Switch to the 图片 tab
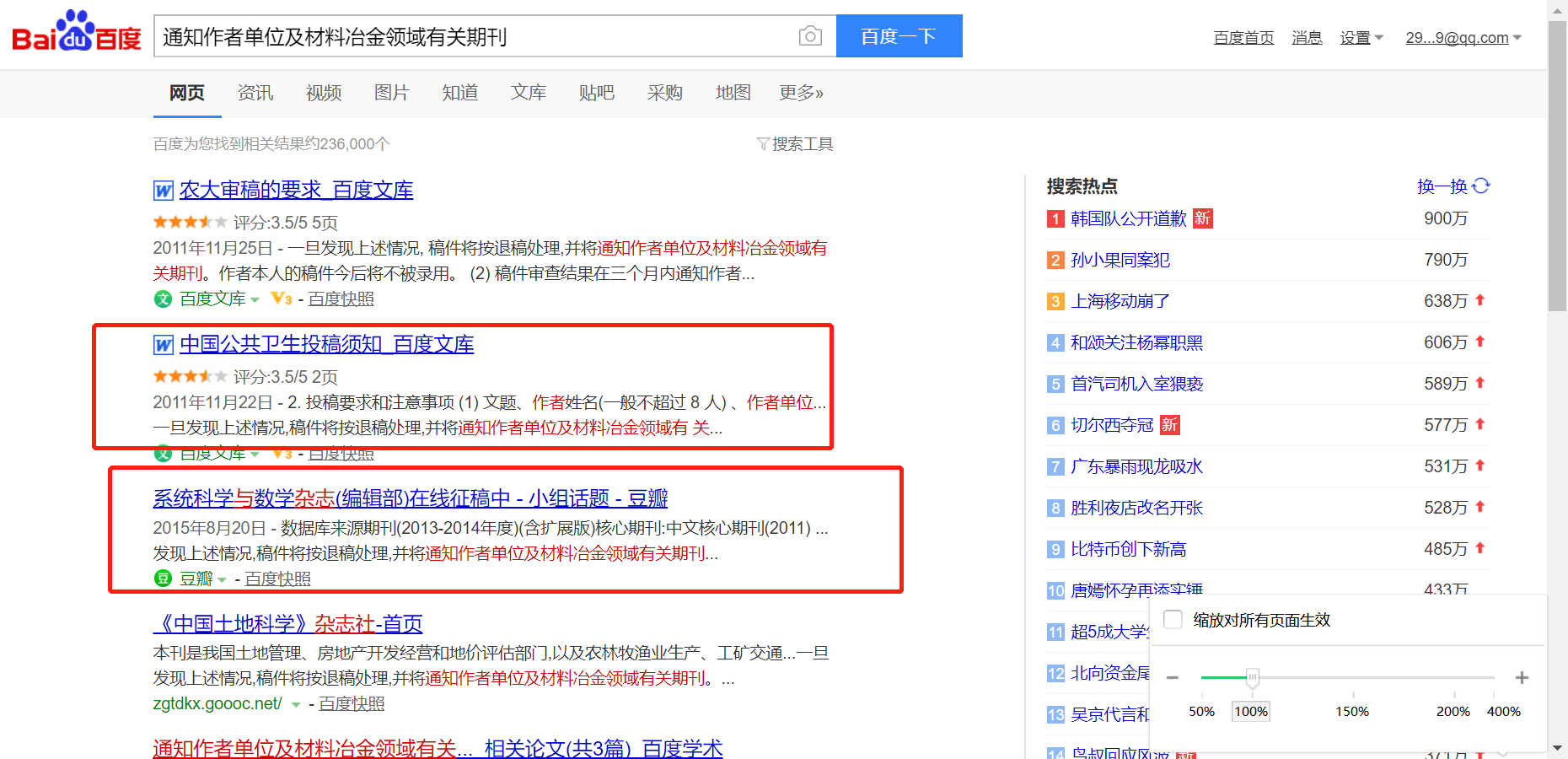The image size is (1568, 759). [392, 93]
